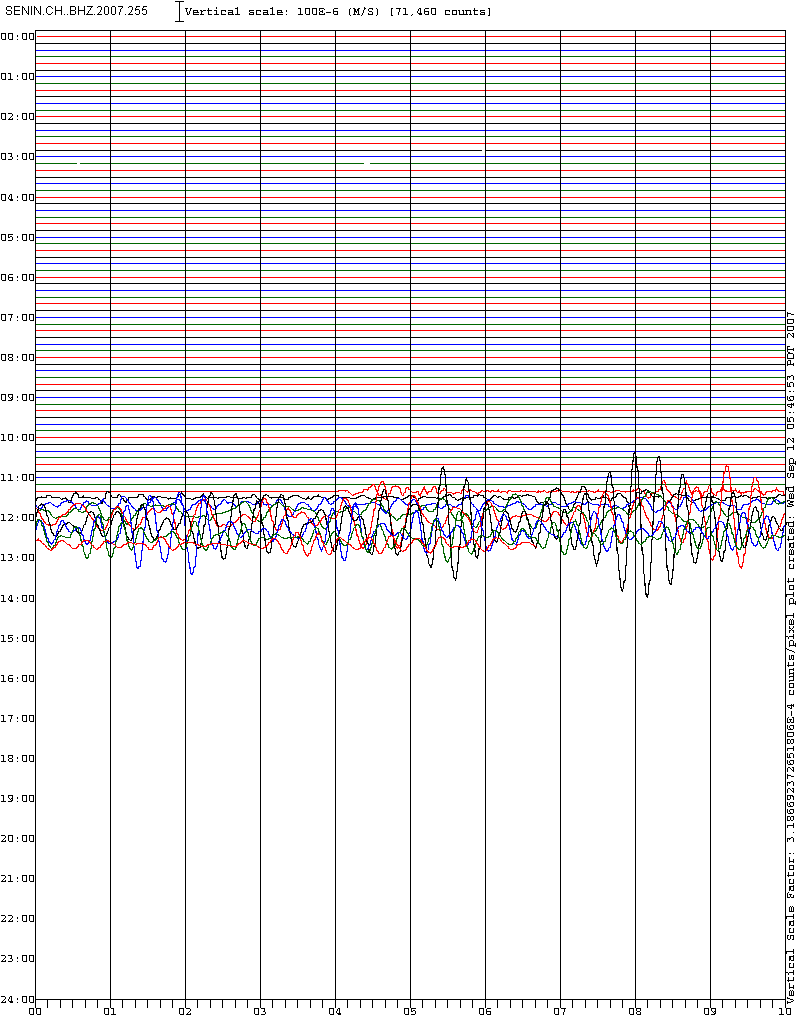Click the 10 minute label on bottom axis

click(785, 1012)
